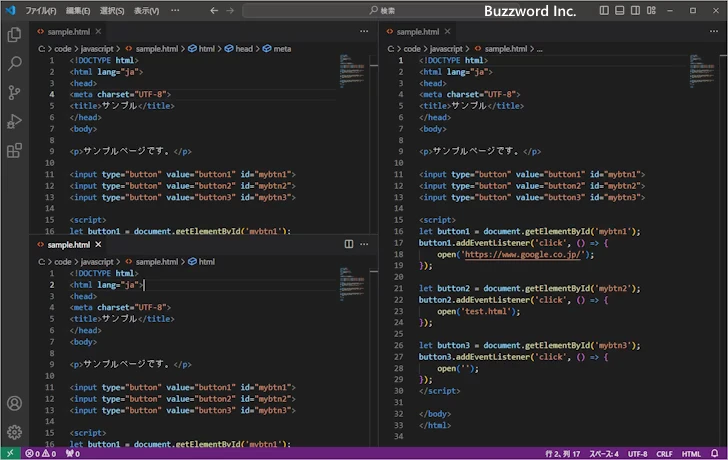This screenshot has width=728, height=460.
Task: Open the Accounts menu icon
Action: [14, 404]
